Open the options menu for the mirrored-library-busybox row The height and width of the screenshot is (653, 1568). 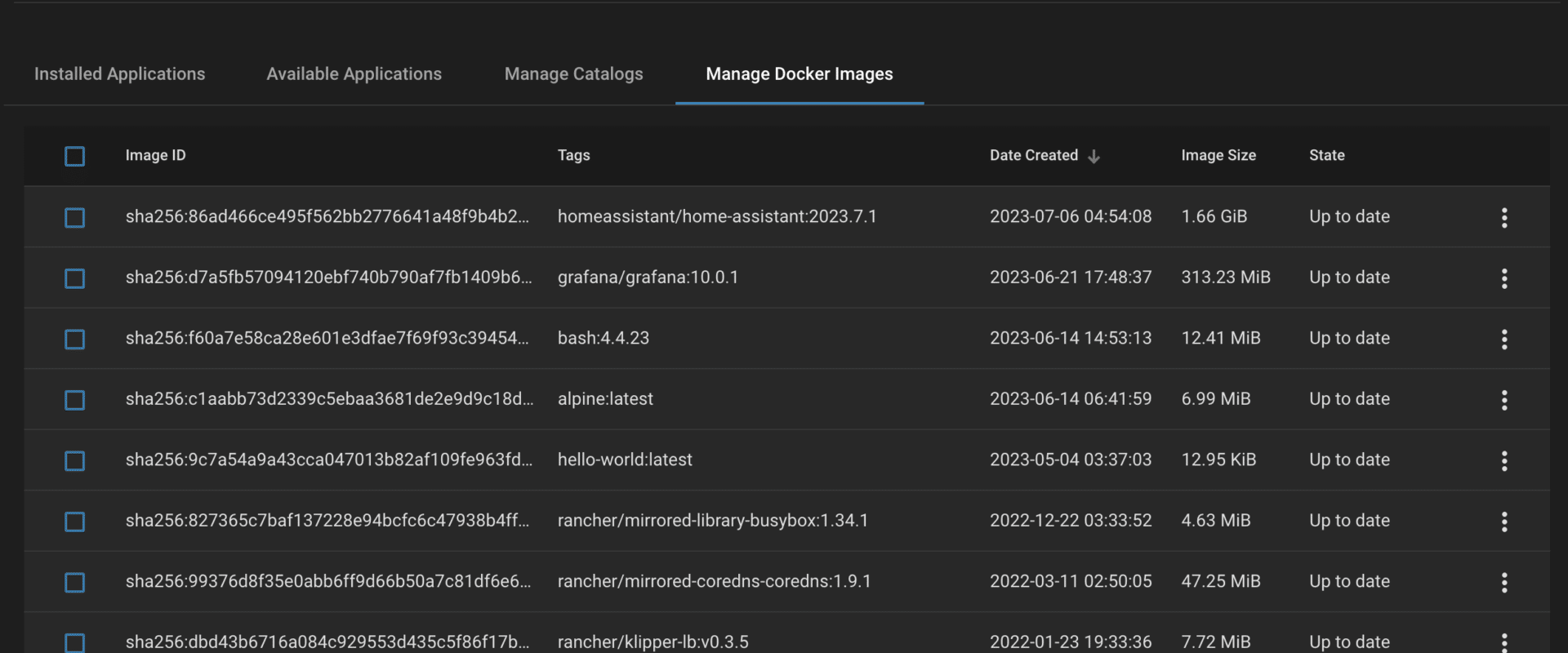pos(1504,522)
